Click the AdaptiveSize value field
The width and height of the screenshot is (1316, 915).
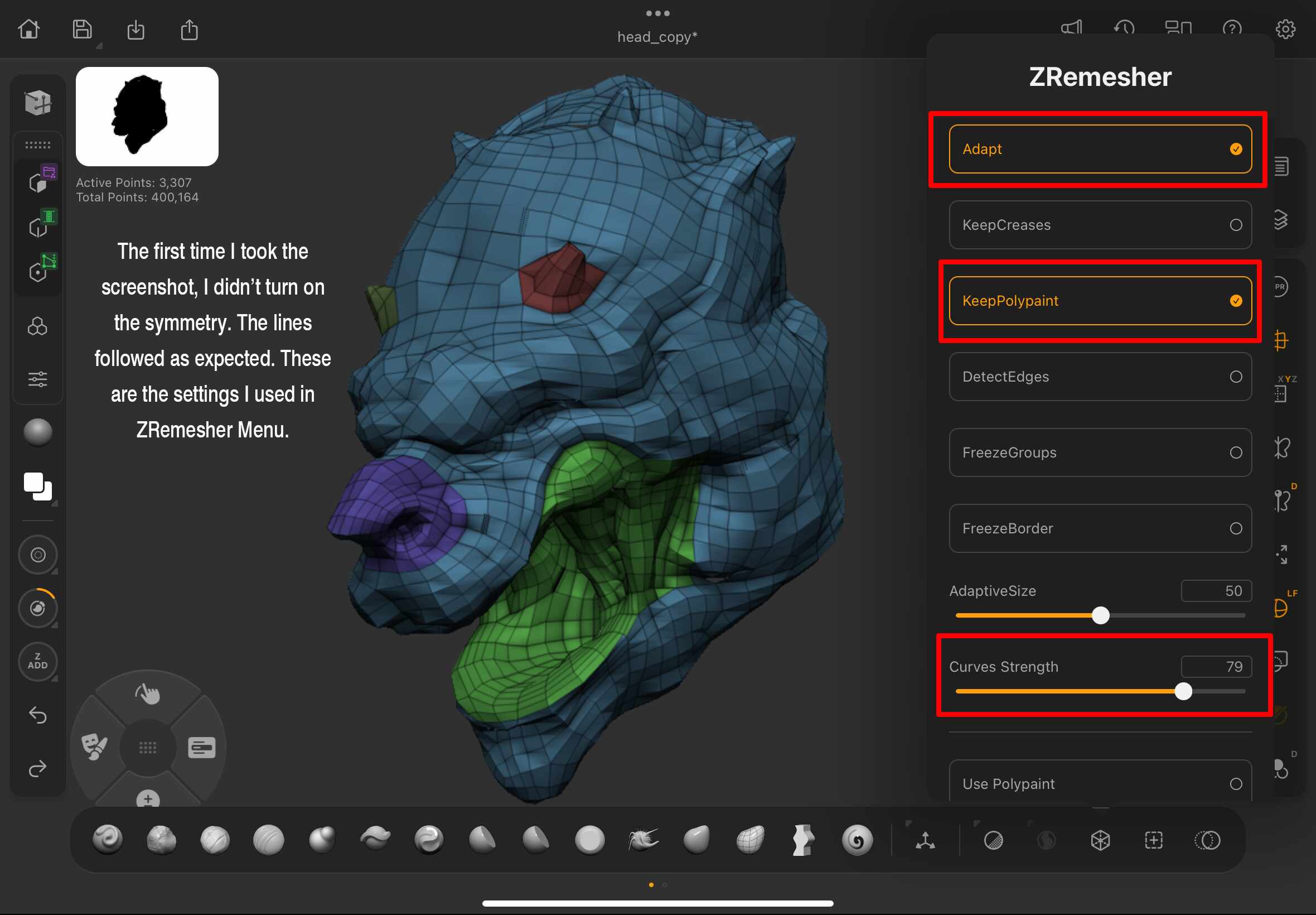pos(1216,590)
